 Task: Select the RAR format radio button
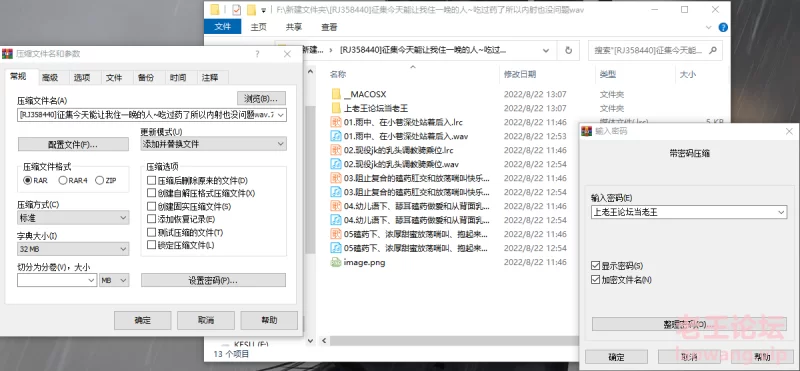pyautogui.click(x=28, y=180)
